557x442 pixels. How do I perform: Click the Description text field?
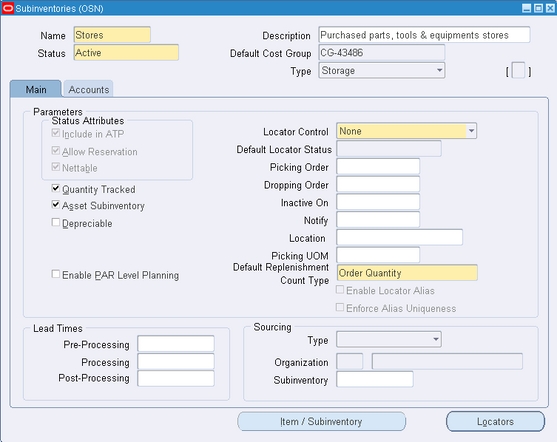[424, 35]
